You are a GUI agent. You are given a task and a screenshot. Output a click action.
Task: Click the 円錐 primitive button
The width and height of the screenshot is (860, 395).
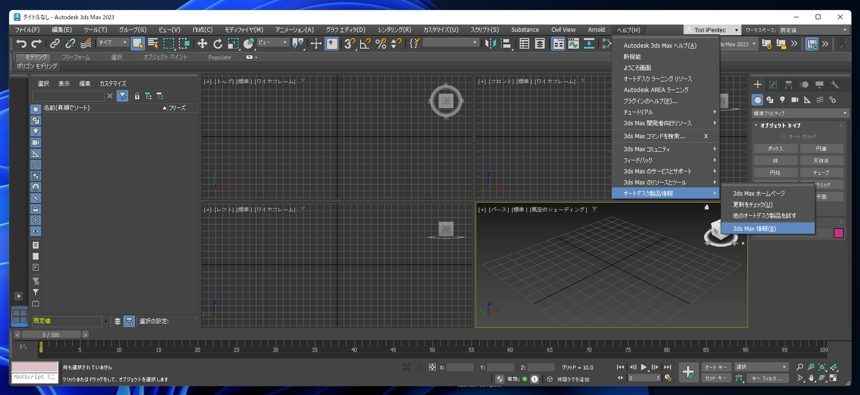(x=822, y=149)
